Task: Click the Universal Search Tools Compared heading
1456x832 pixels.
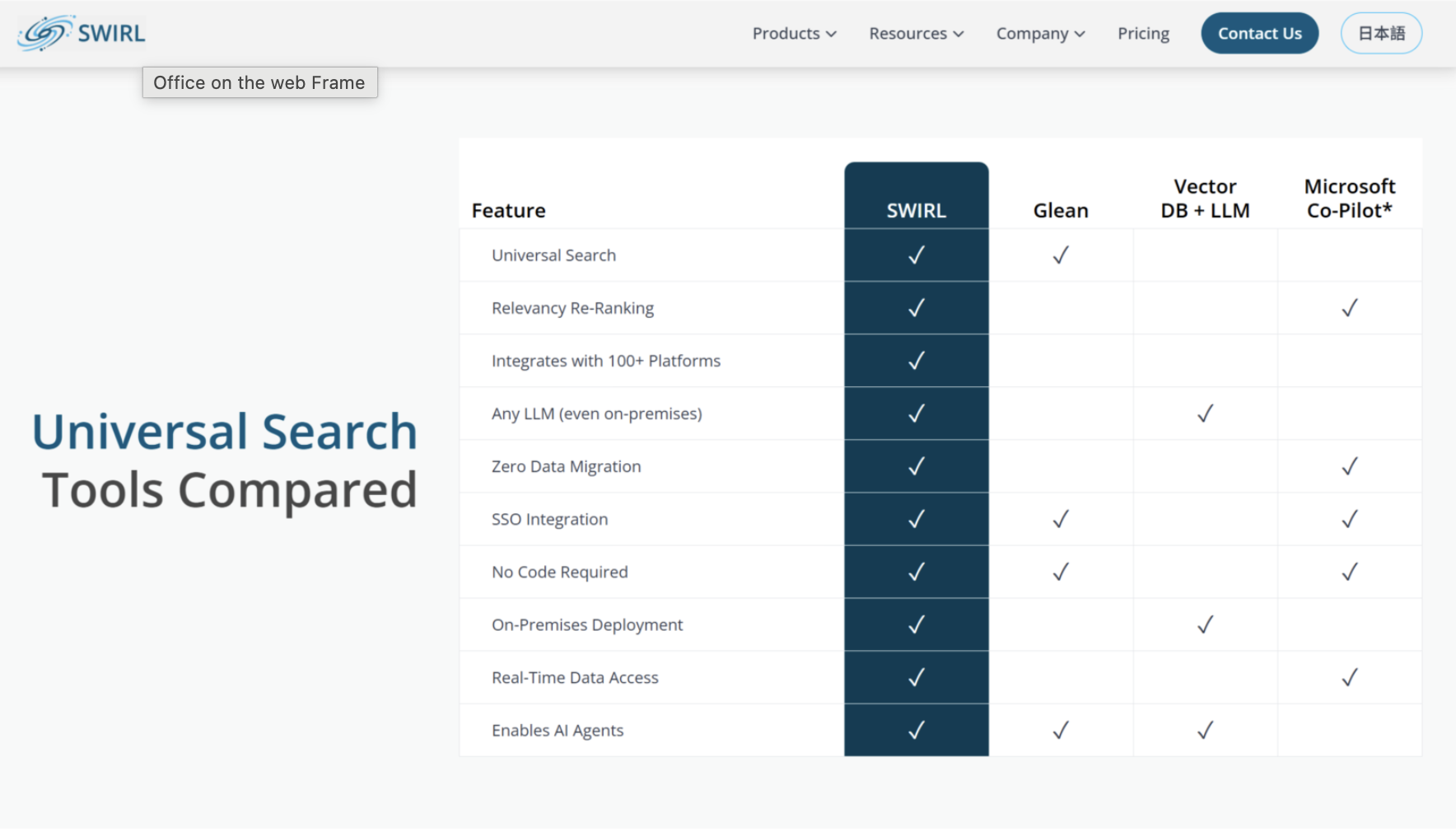Action: point(226,460)
